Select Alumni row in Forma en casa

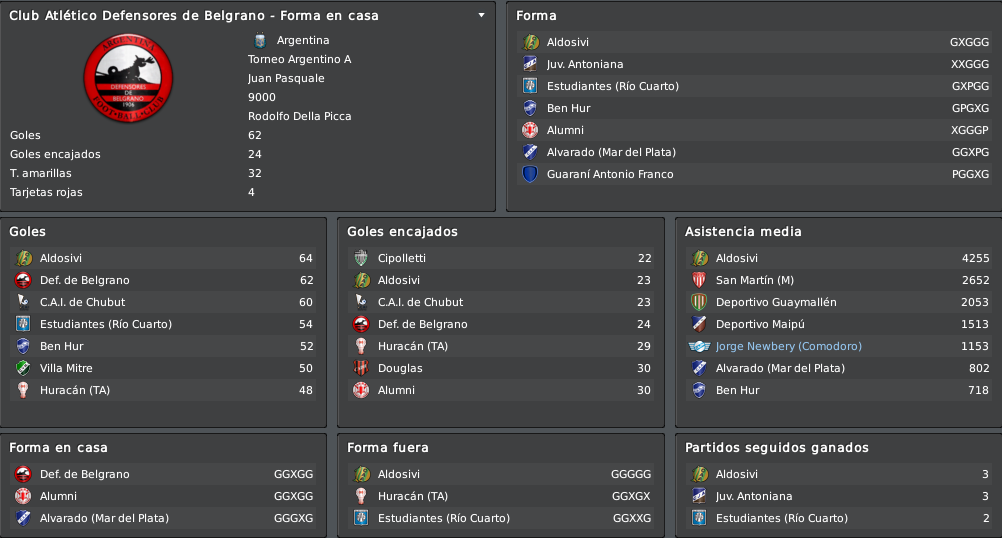[163, 496]
